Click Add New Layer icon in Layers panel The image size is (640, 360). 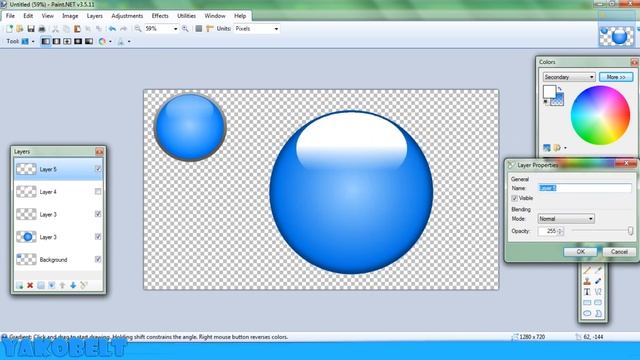pyautogui.click(x=19, y=285)
